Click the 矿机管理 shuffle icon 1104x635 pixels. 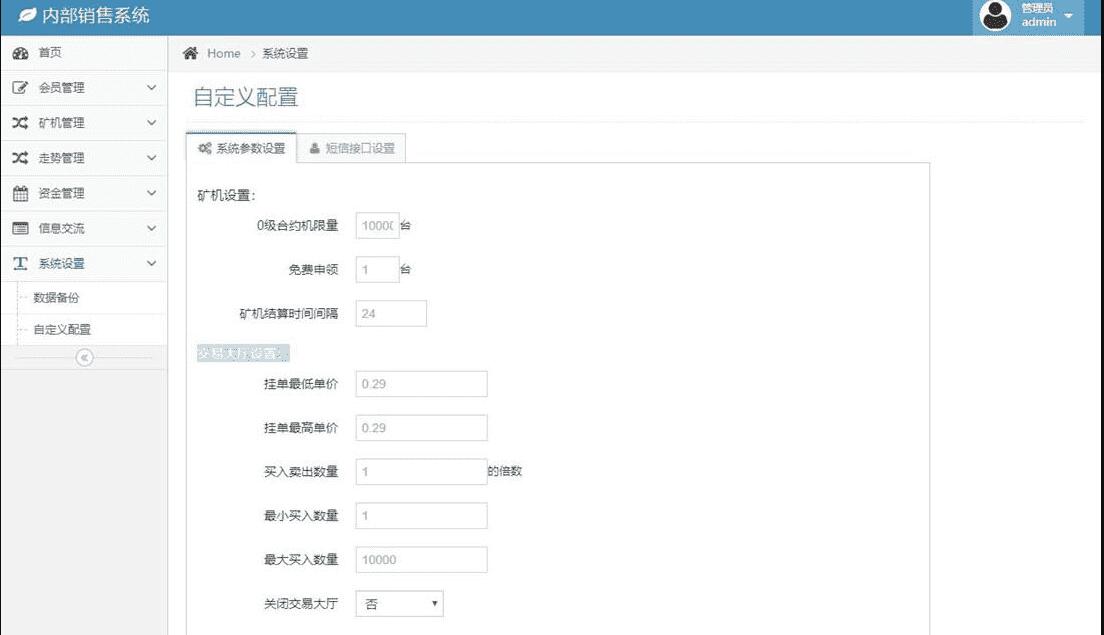click(x=20, y=122)
